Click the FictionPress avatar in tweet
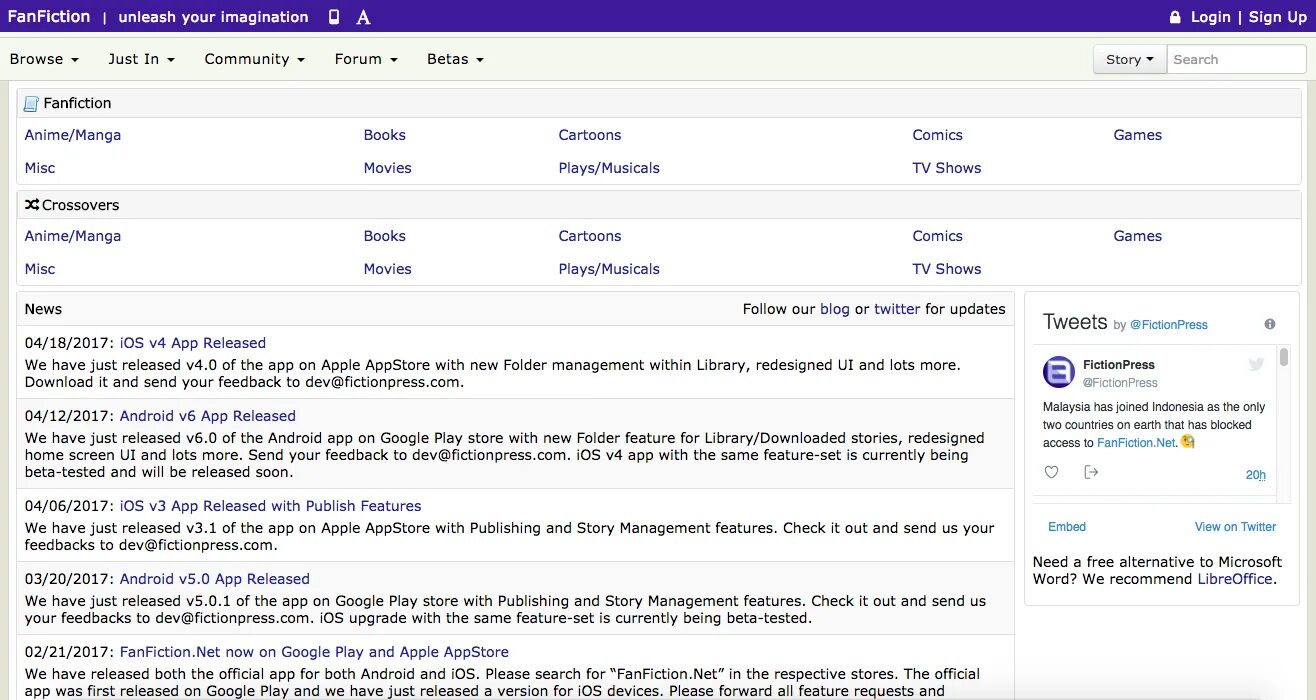 pyautogui.click(x=1059, y=372)
